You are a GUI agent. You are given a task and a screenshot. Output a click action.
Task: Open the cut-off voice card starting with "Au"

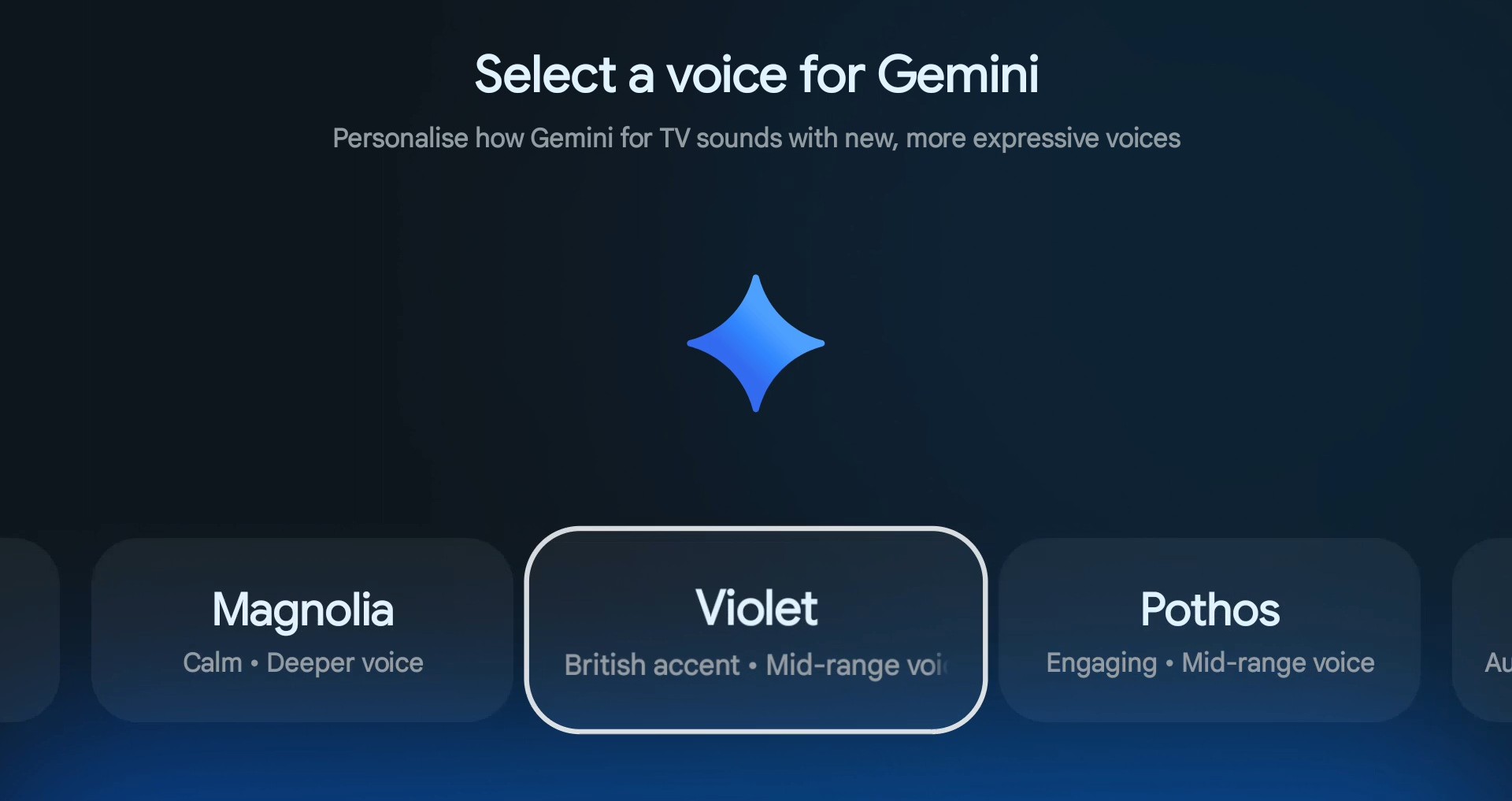1484,630
